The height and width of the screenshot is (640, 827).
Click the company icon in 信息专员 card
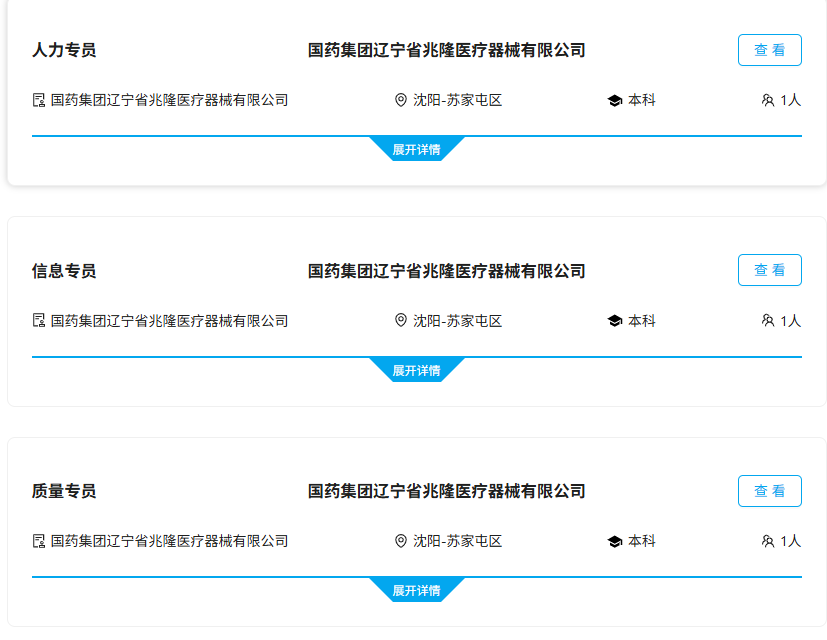click(x=39, y=320)
